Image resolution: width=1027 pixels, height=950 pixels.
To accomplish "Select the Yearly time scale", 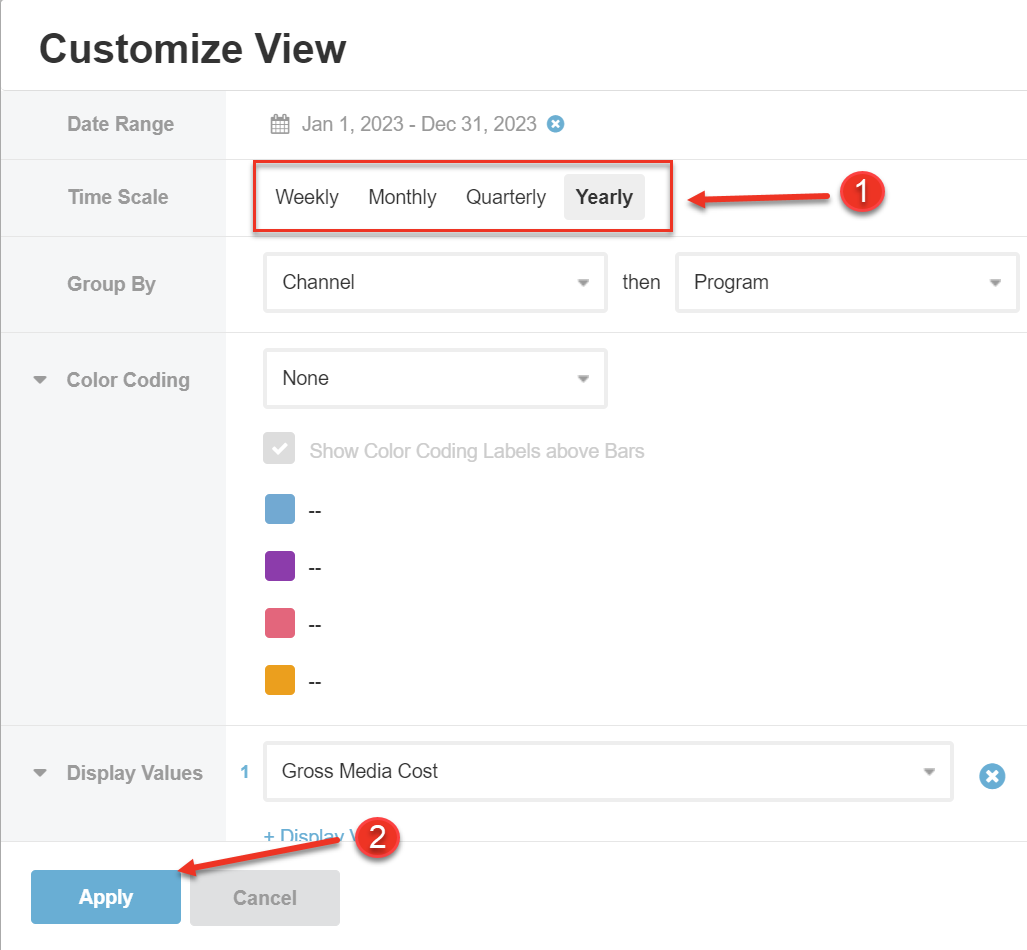I will click(604, 197).
